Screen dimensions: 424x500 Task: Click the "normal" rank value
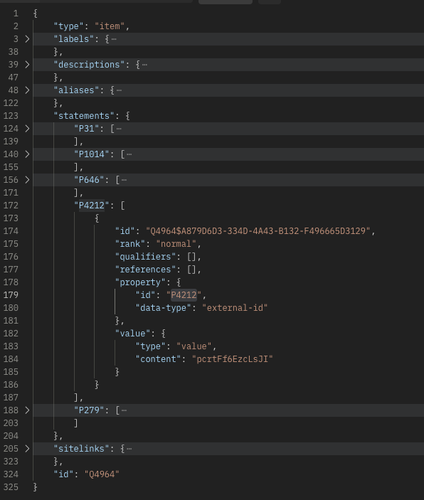176,244
